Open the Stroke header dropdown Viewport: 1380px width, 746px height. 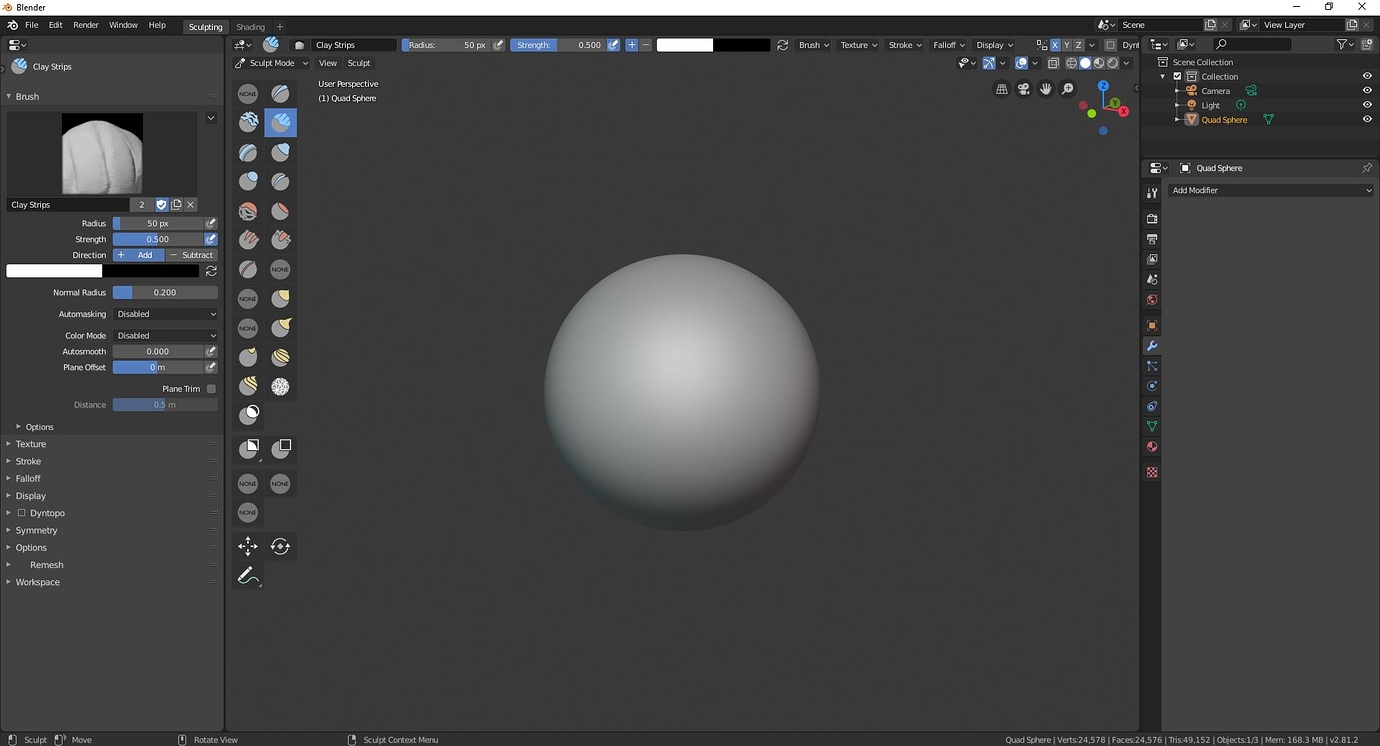(x=904, y=45)
